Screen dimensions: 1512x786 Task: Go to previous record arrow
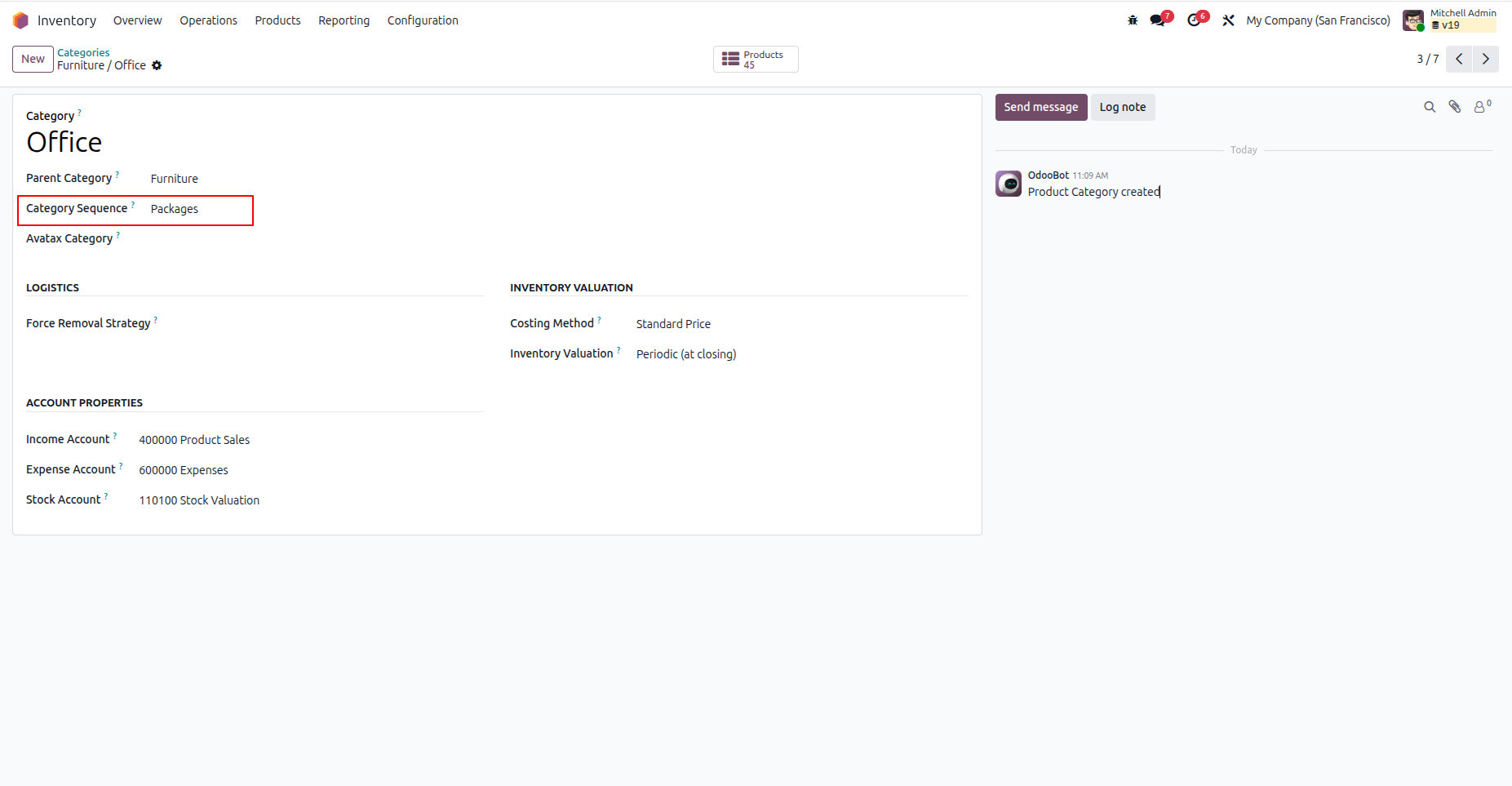(x=1459, y=59)
